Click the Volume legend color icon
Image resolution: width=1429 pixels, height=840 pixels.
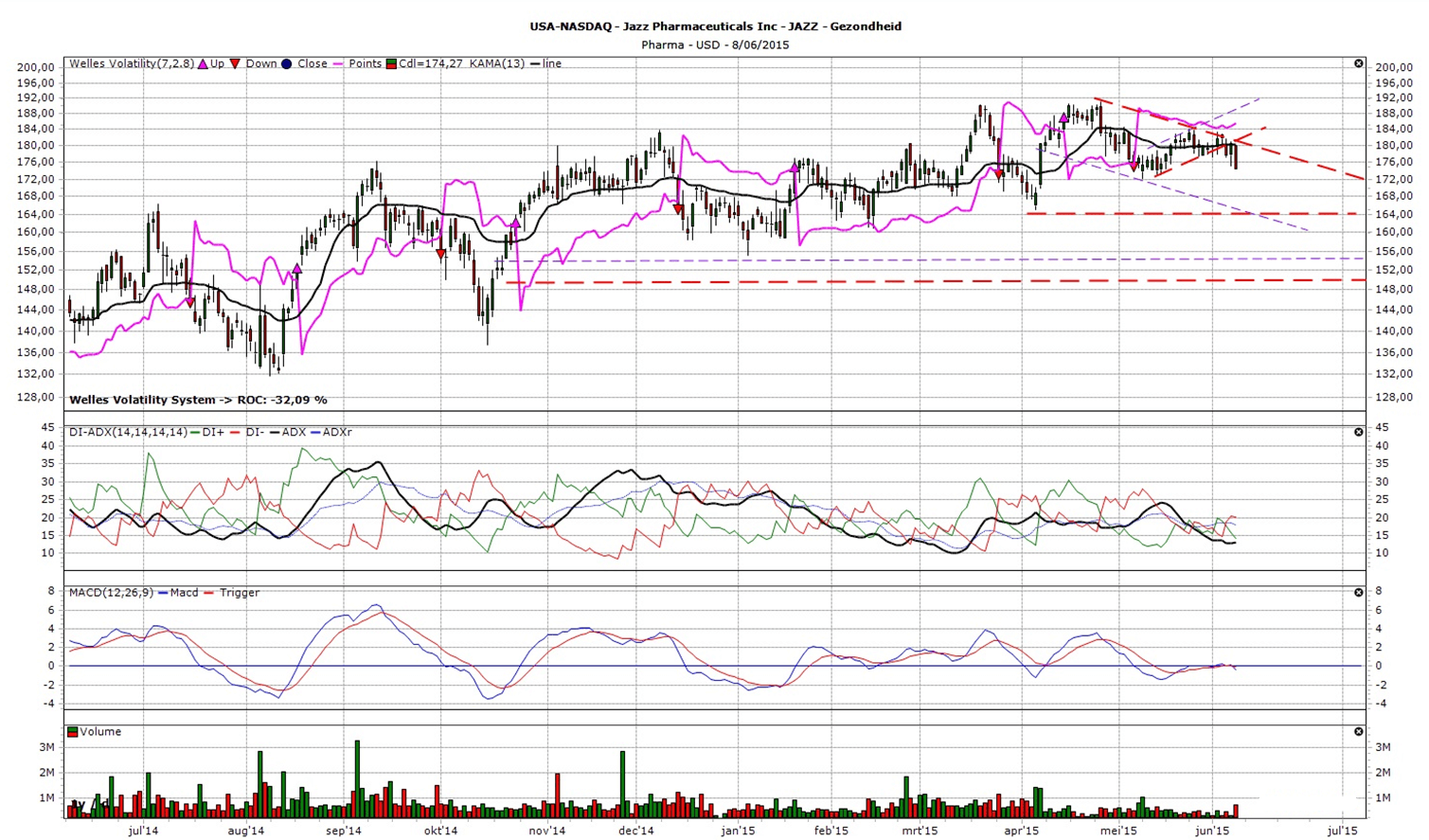pos(73,732)
